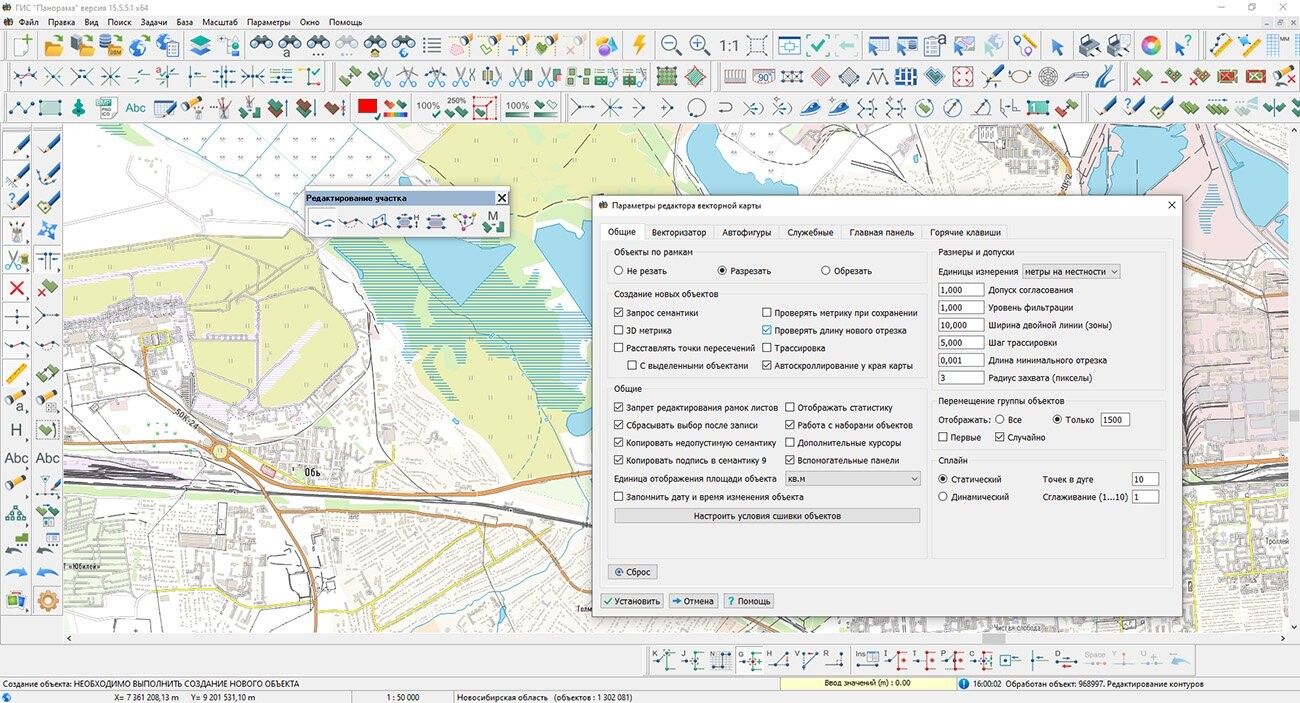Uncheck Запрос семантики checkbox
This screenshot has height=703, width=1300.
click(619, 313)
